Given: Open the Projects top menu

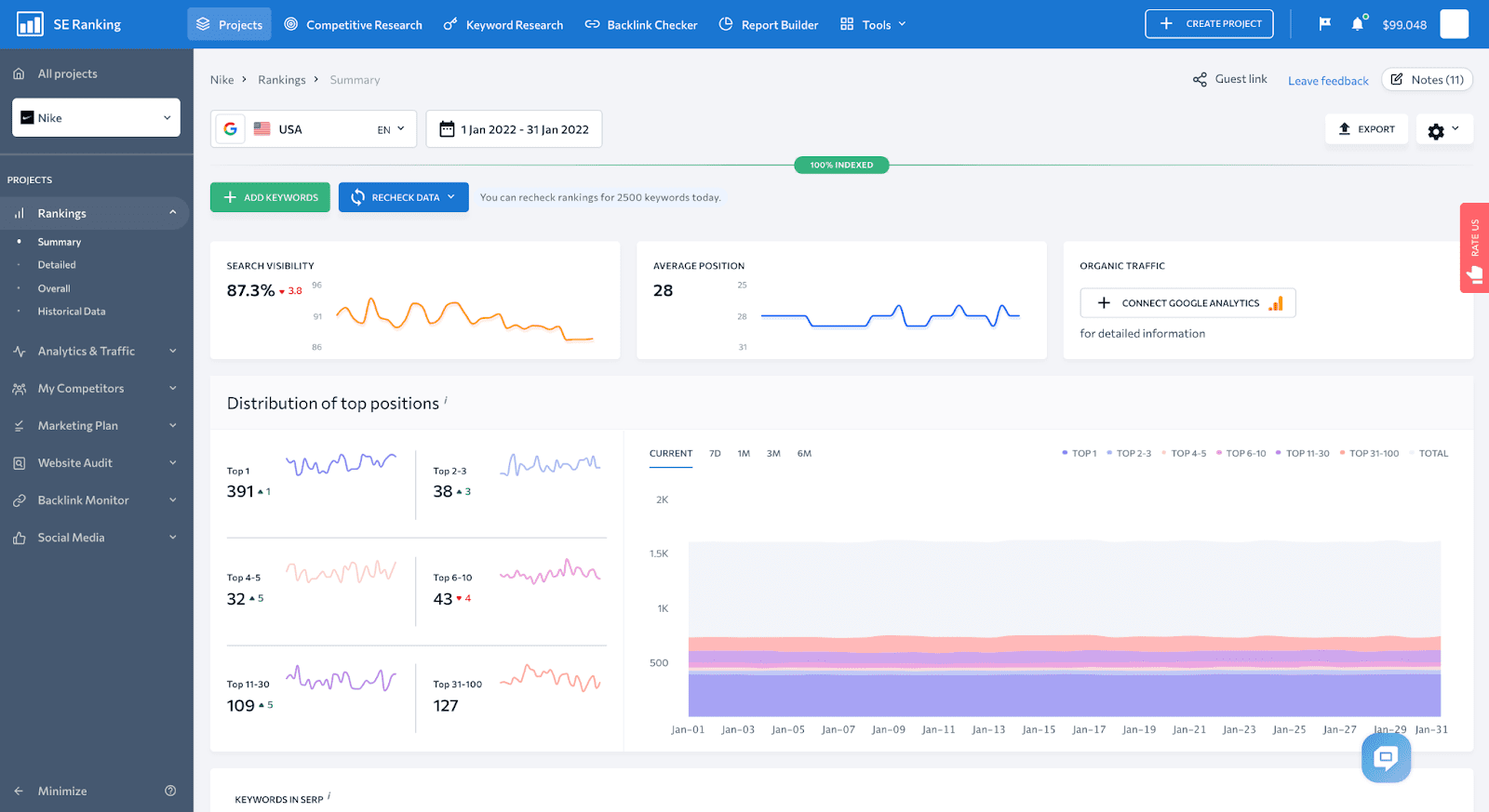Looking at the screenshot, I should [x=229, y=24].
